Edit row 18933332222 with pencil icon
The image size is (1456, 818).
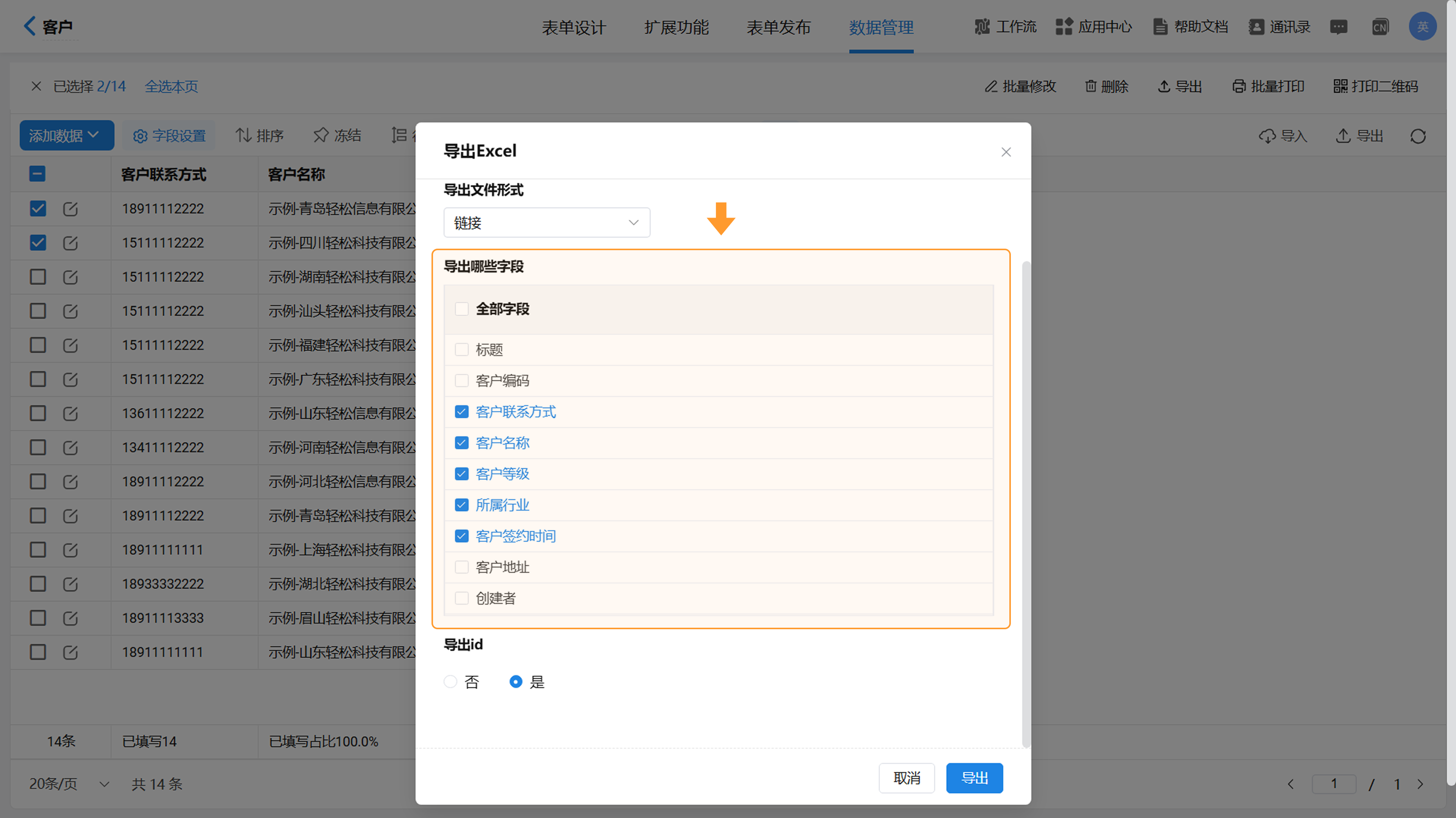coord(70,584)
